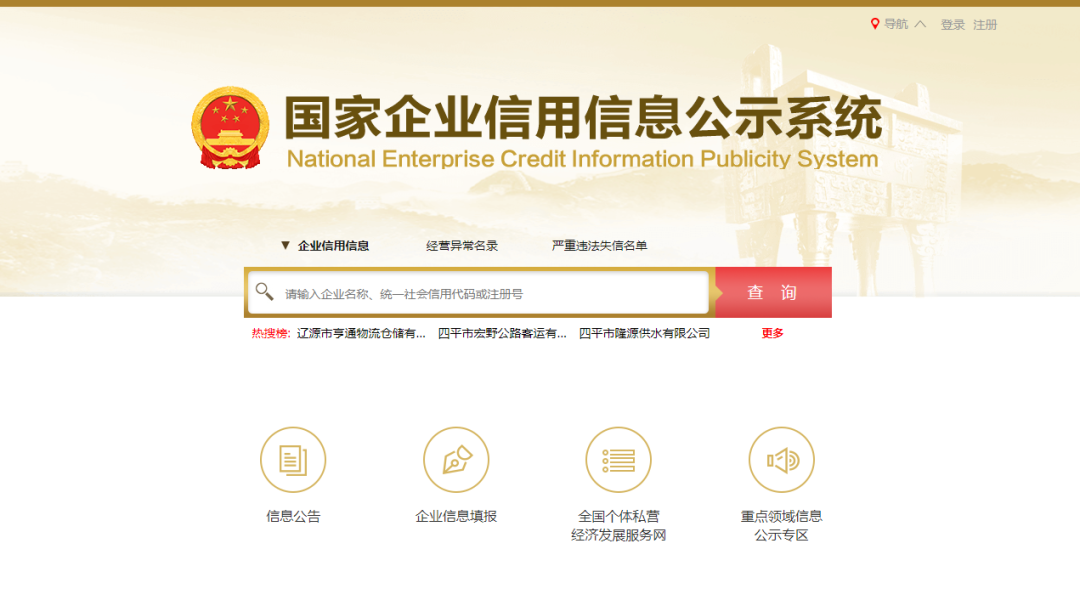Open the 注册 register link
1080x600 pixels.
(985, 25)
